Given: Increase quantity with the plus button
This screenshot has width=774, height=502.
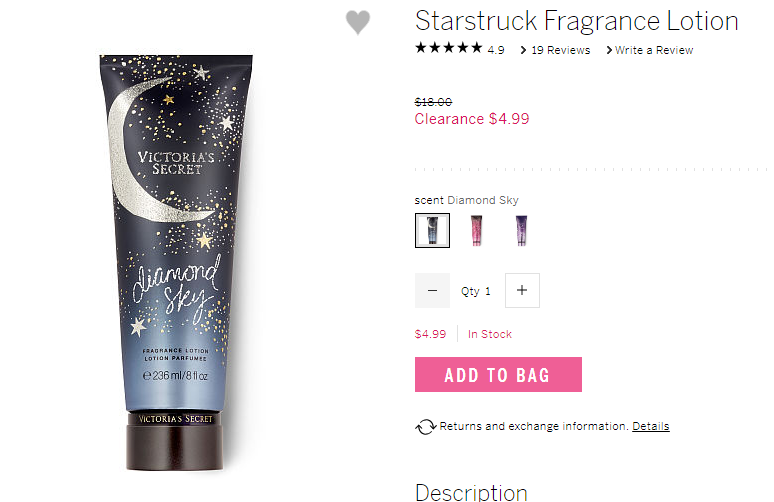Looking at the screenshot, I should (x=522, y=290).
